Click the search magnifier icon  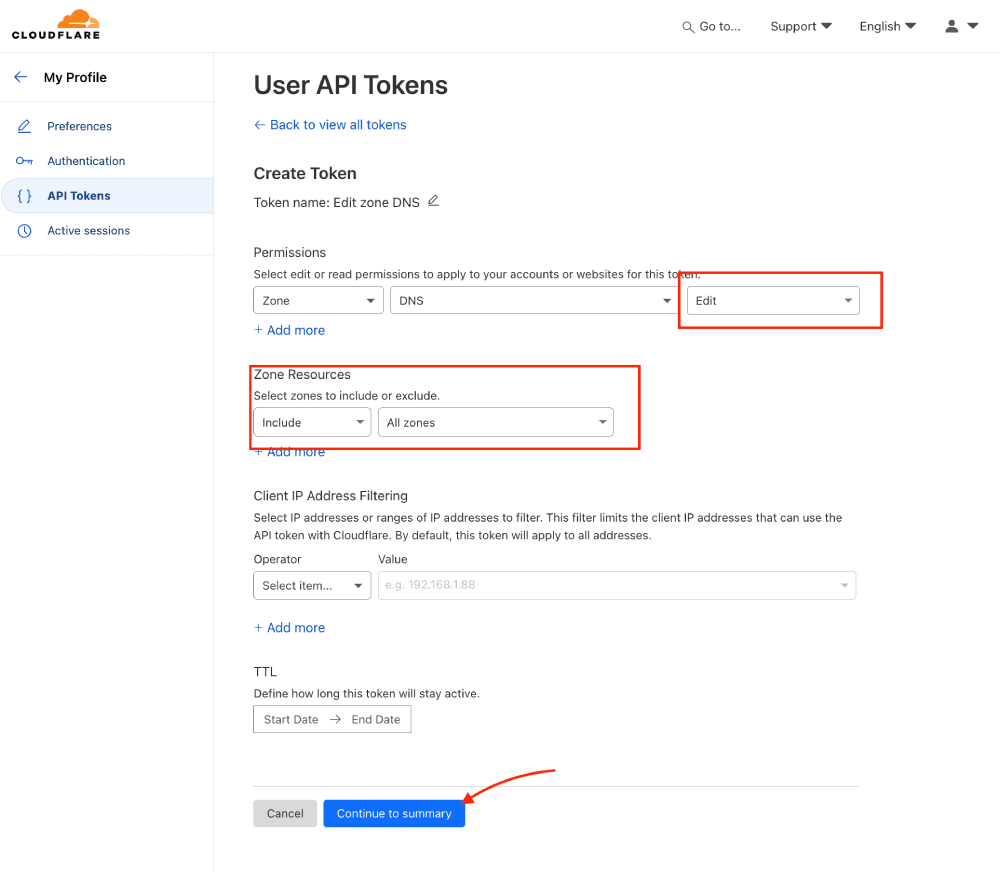coord(688,27)
